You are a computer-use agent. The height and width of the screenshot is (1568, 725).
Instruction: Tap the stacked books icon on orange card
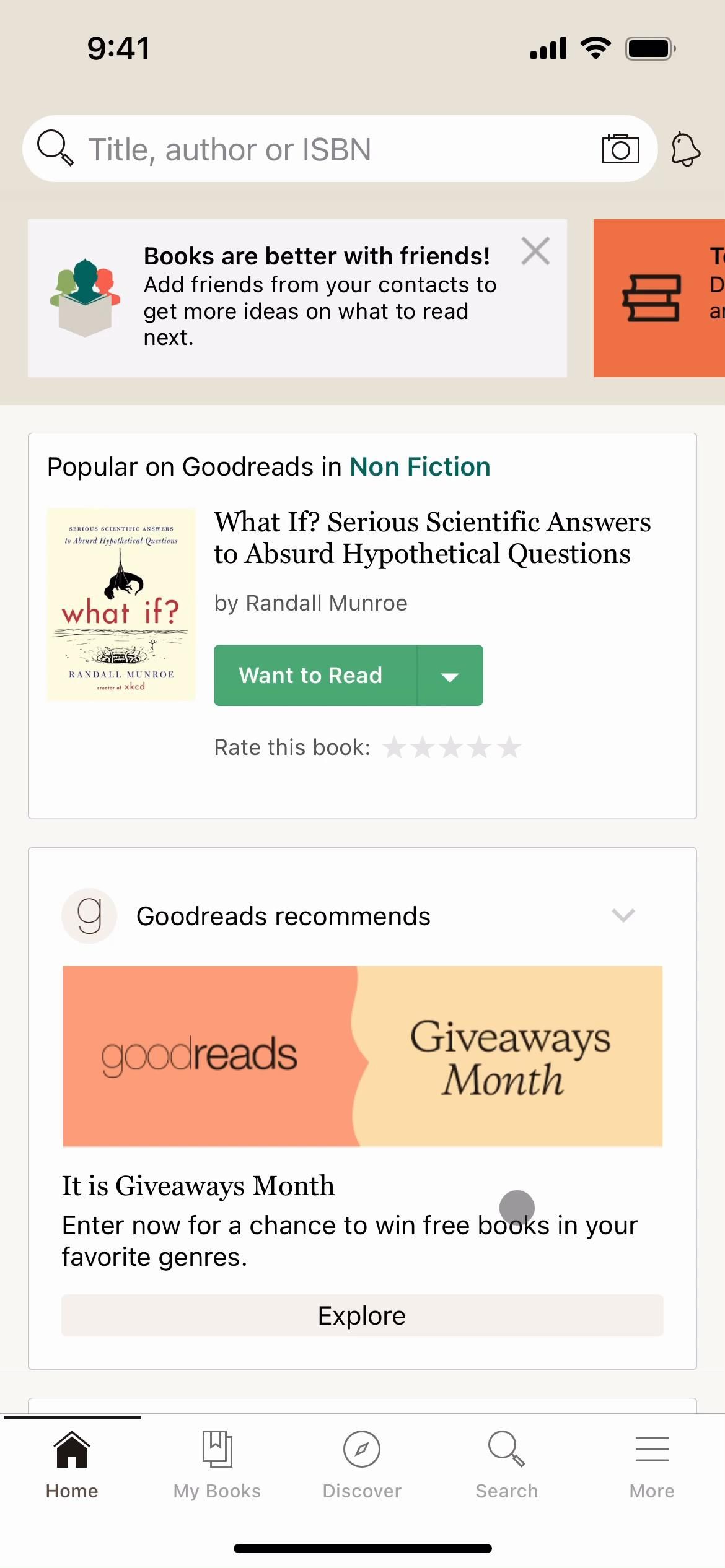pyautogui.click(x=651, y=298)
